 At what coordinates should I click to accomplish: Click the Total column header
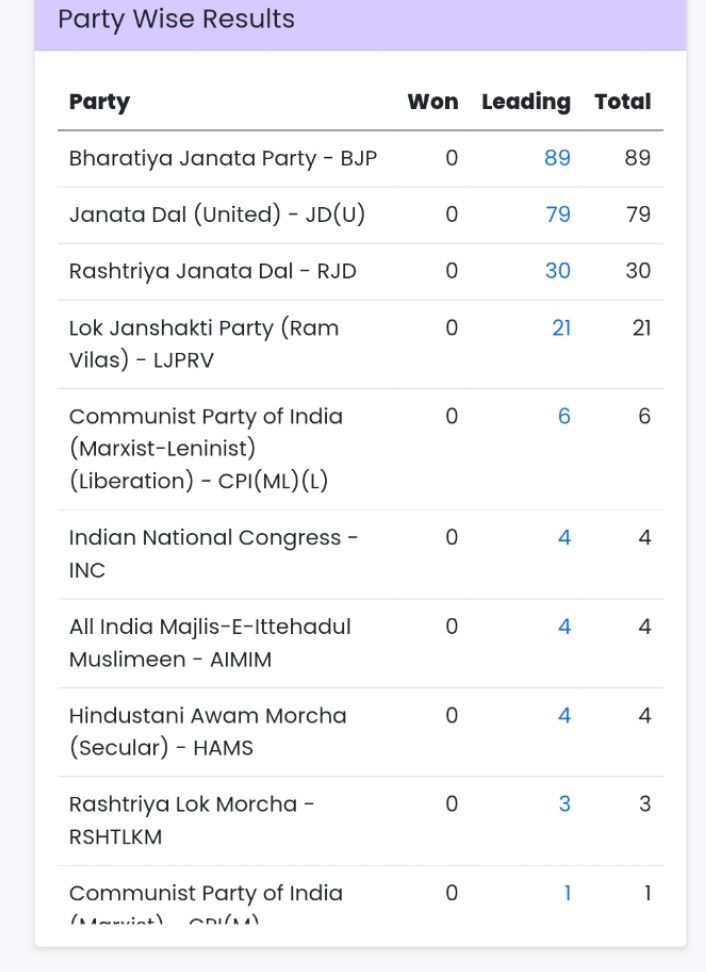(622, 102)
